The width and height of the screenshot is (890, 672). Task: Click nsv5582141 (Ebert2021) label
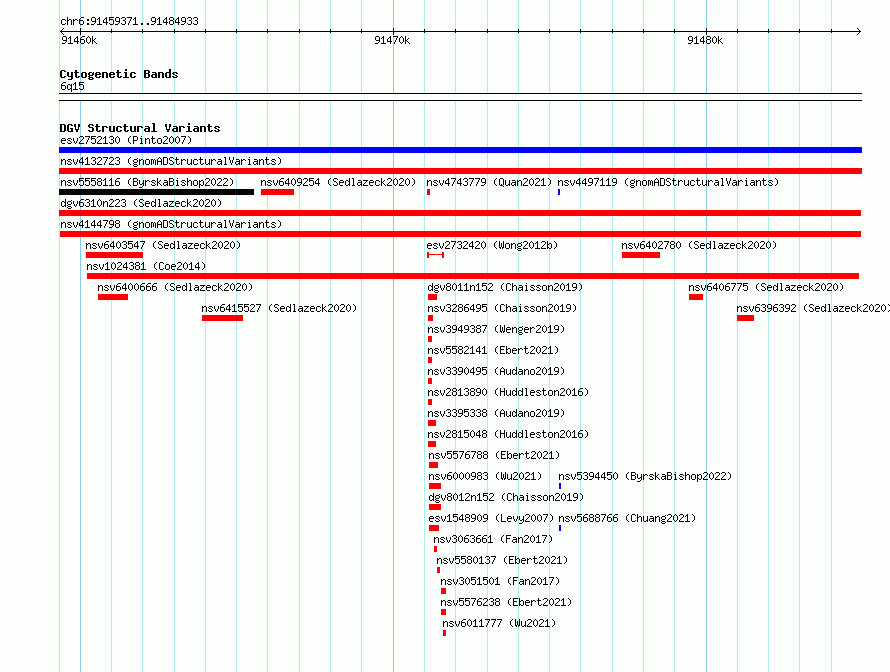coord(493,350)
